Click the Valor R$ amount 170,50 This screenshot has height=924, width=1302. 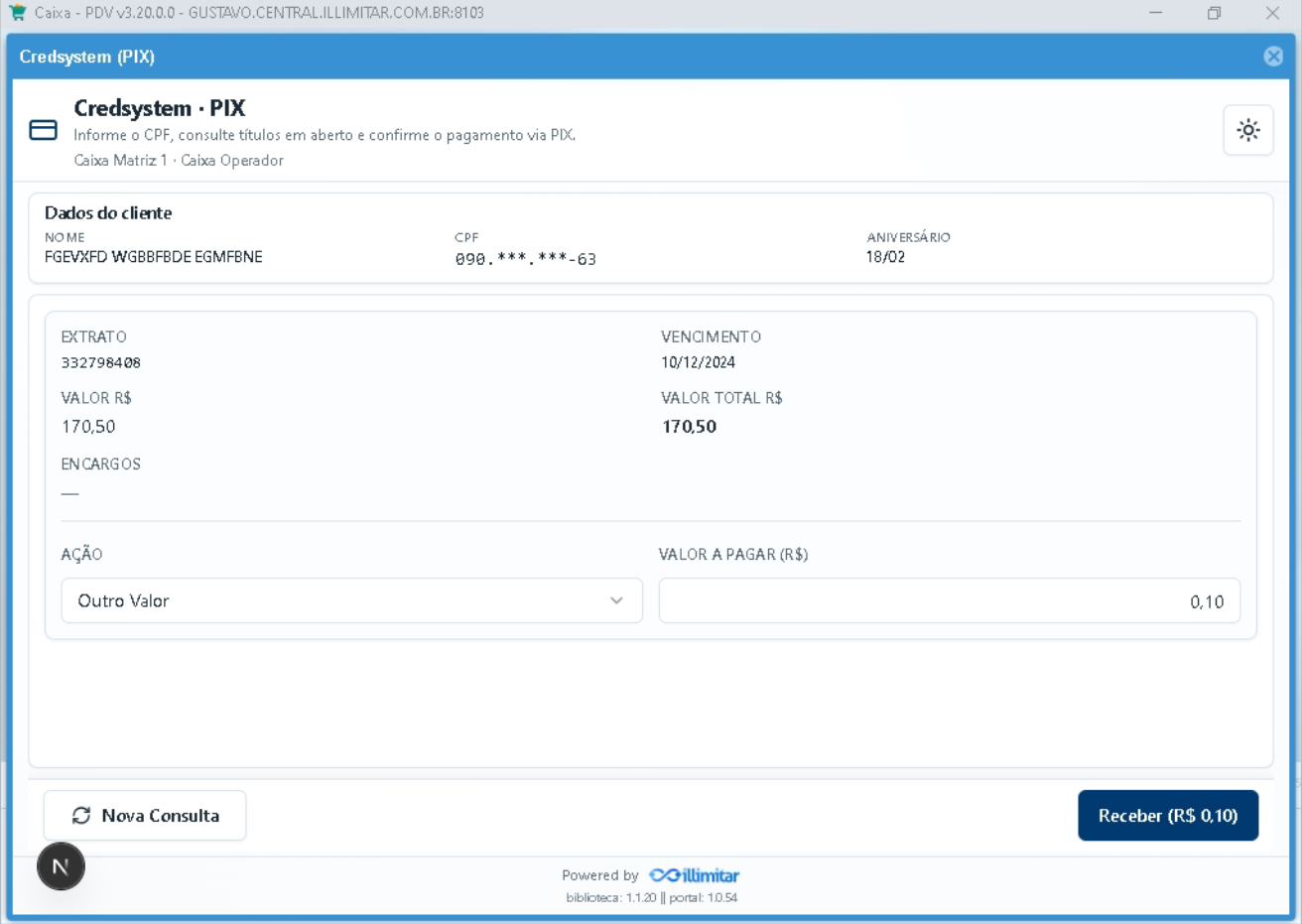(x=88, y=427)
